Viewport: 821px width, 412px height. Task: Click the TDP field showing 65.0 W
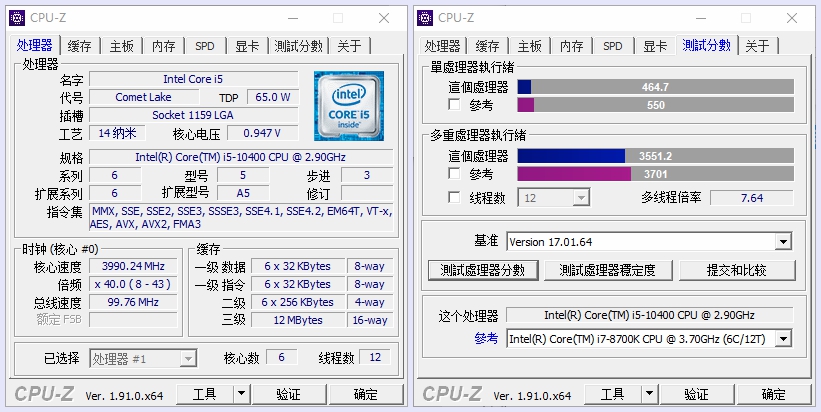[273, 97]
